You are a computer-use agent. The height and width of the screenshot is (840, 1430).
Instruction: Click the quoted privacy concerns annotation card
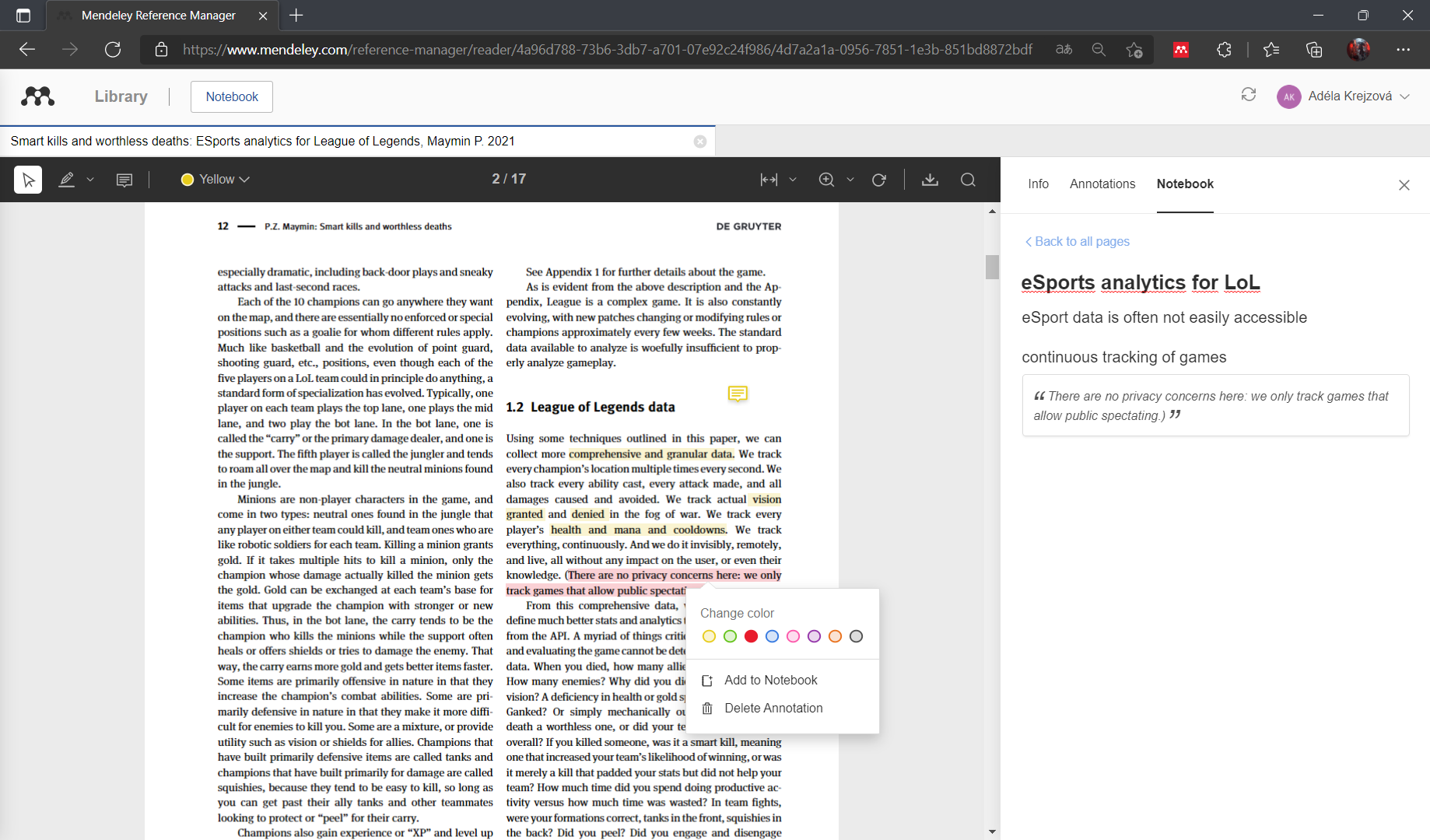click(1215, 405)
